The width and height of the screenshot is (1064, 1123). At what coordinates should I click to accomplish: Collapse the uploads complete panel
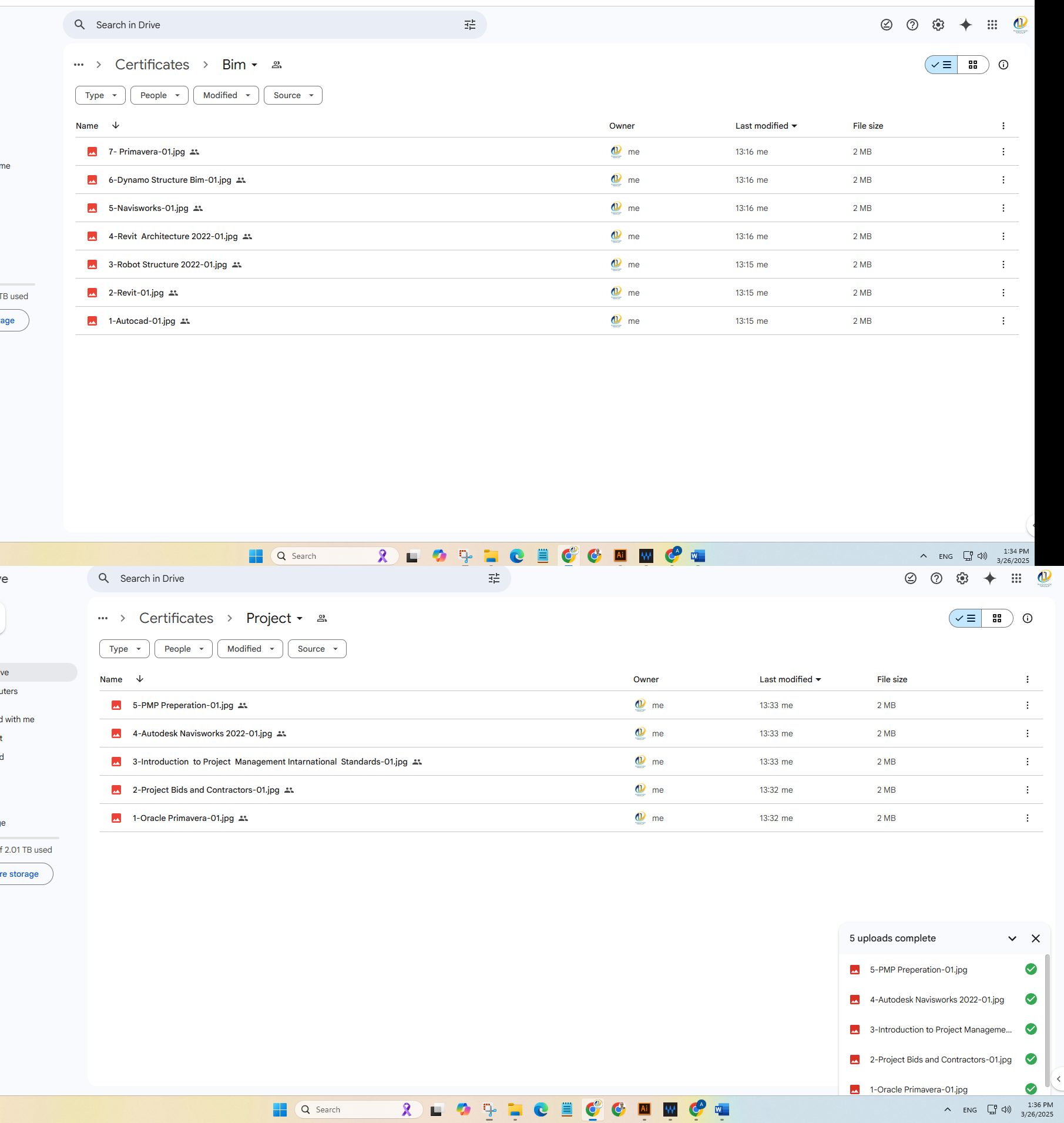click(1012, 938)
